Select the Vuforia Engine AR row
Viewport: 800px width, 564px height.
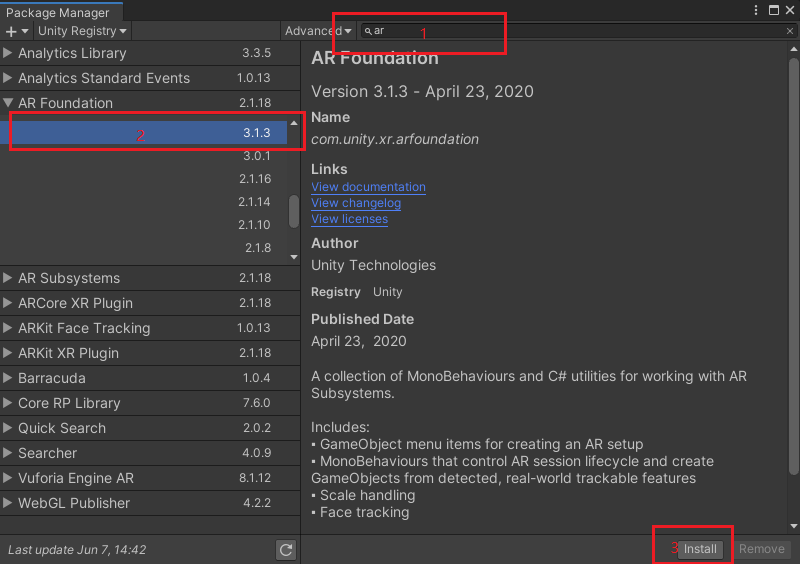150,478
